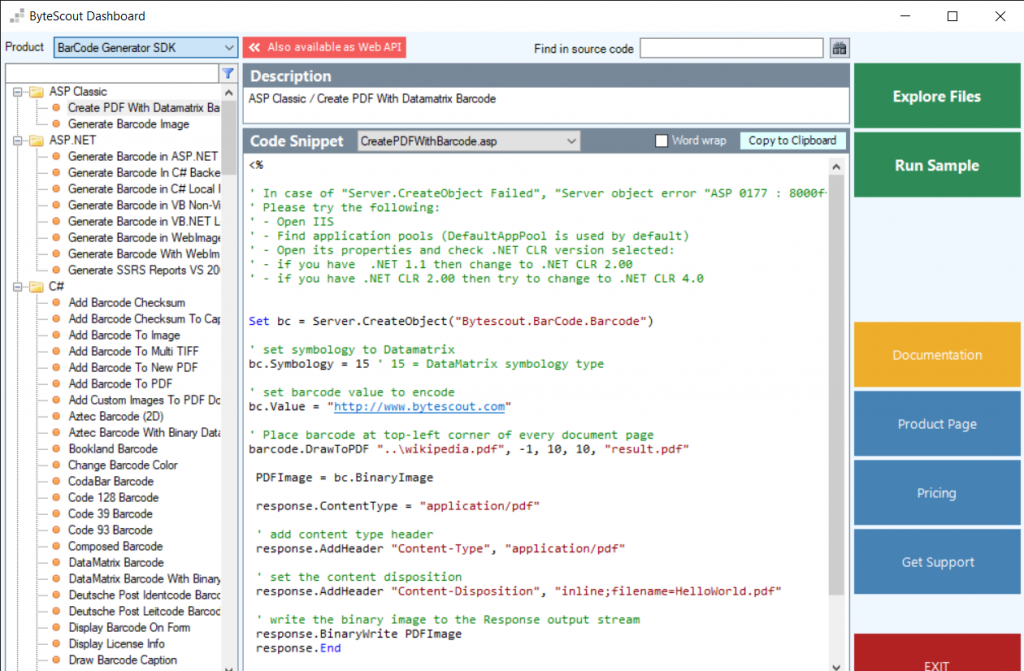1024x671 pixels.
Task: Click the code snippet vertical scrollbar
Action: 836,385
